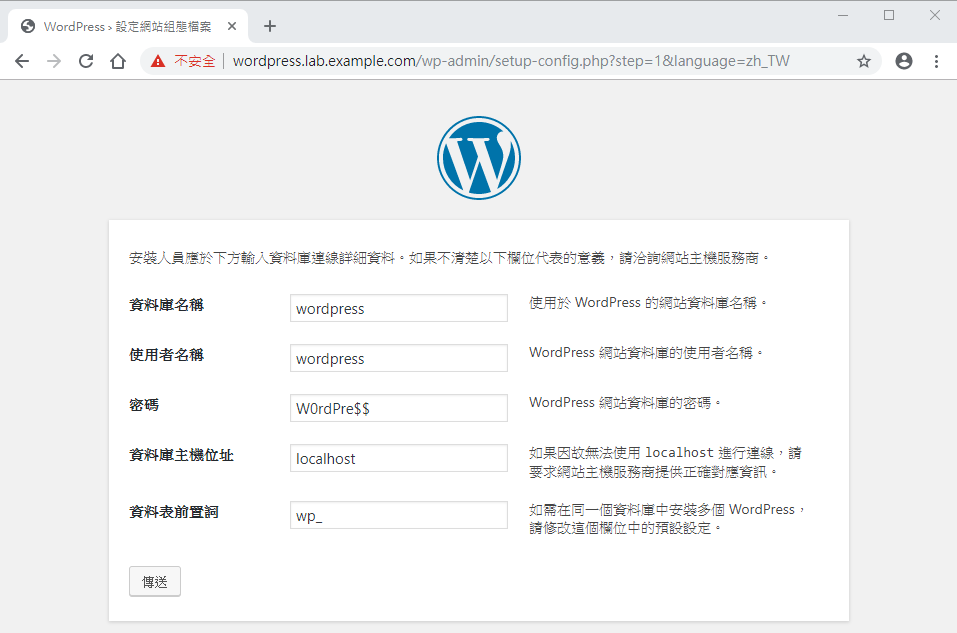Click the browser forward arrow
The height and width of the screenshot is (633, 957).
click(54, 61)
